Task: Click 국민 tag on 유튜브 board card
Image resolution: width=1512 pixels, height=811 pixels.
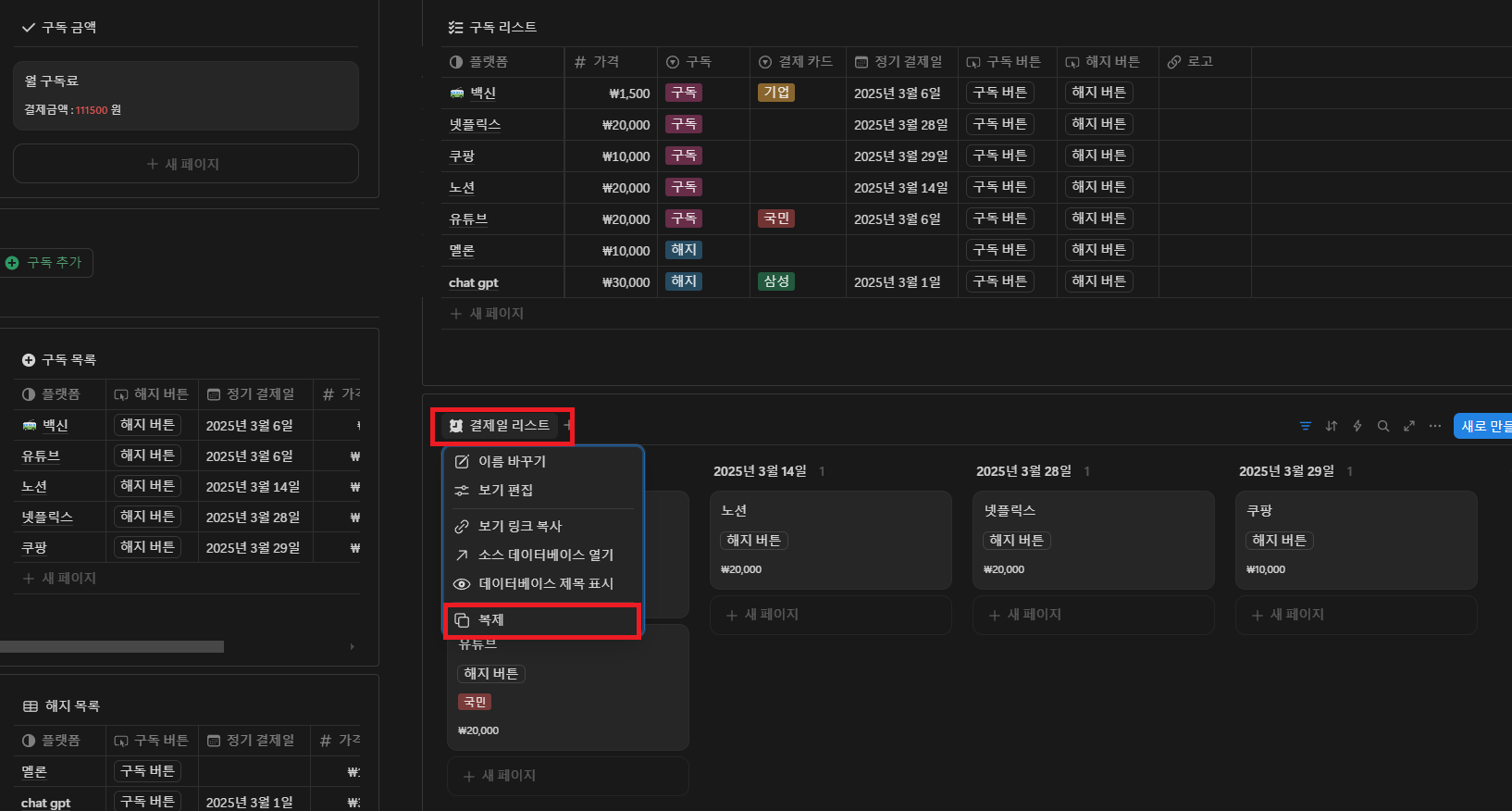Action: [x=475, y=702]
